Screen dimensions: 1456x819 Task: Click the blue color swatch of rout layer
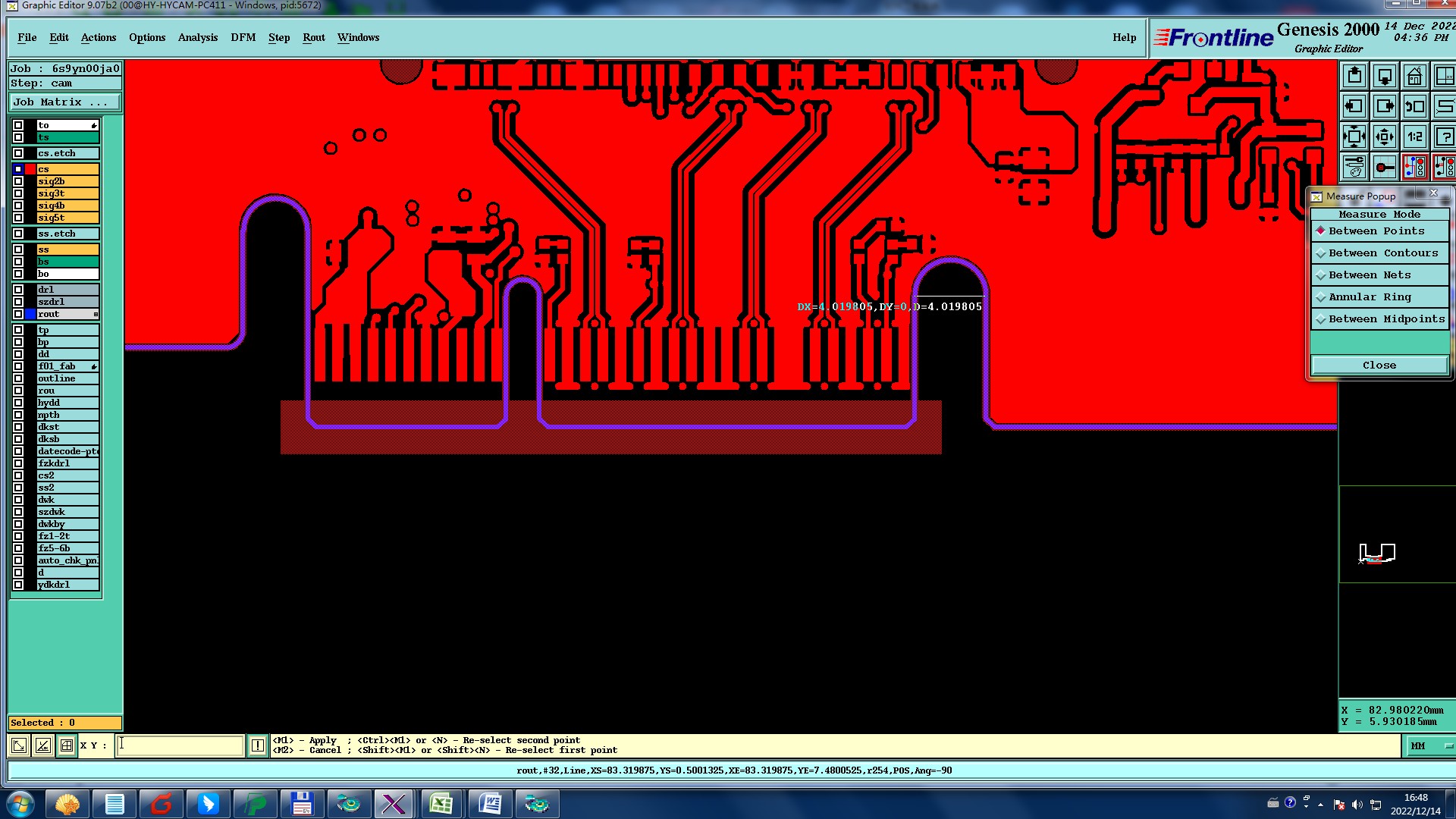tap(30, 314)
